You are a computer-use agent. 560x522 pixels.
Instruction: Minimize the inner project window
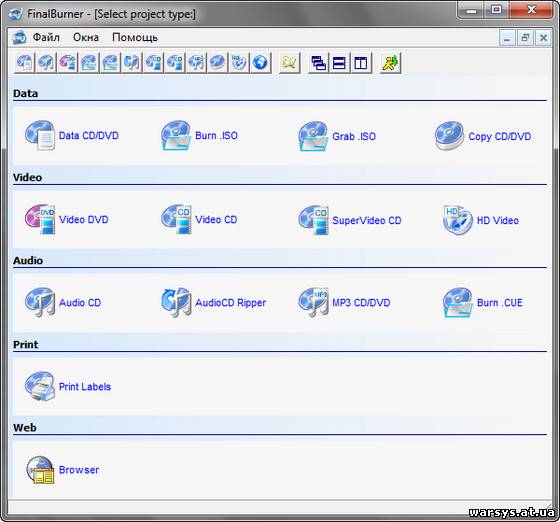point(507,37)
